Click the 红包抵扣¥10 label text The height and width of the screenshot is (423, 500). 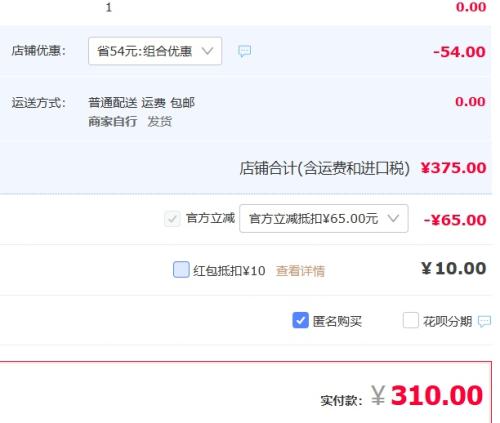tap(229, 271)
